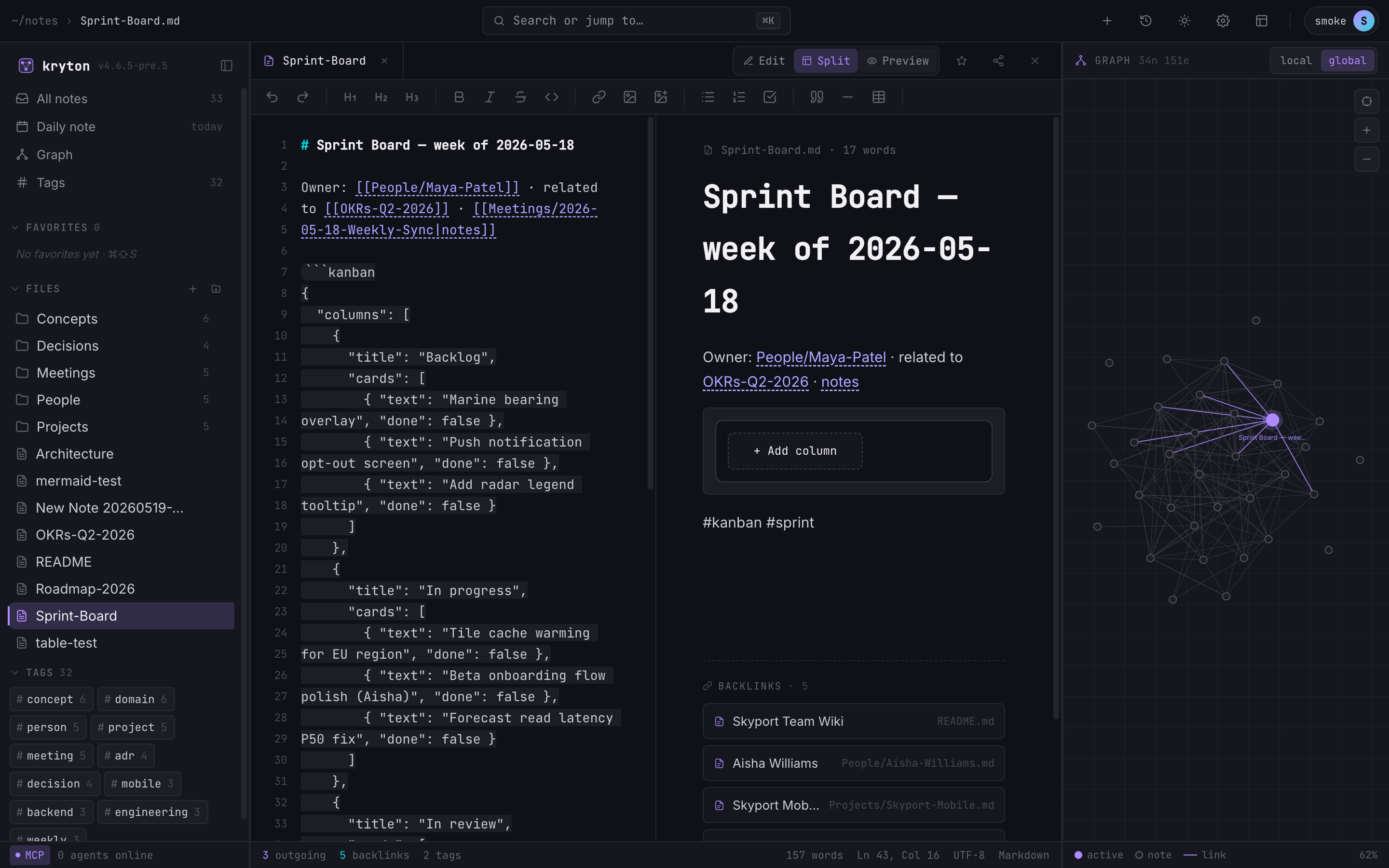Viewport: 1389px width, 868px height.
Task: Insert a horizontal rule
Action: click(x=848, y=97)
